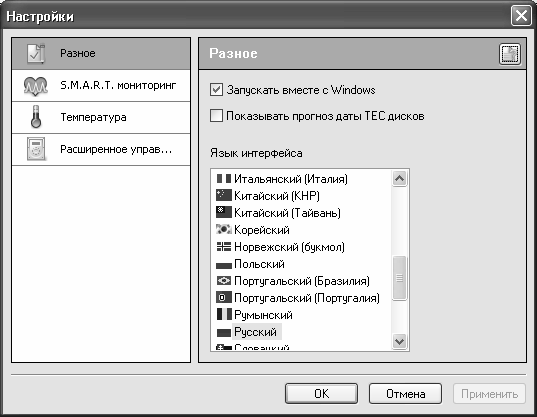
Task: Uncheck Запускать вместе с Windows
Action: click(x=216, y=90)
